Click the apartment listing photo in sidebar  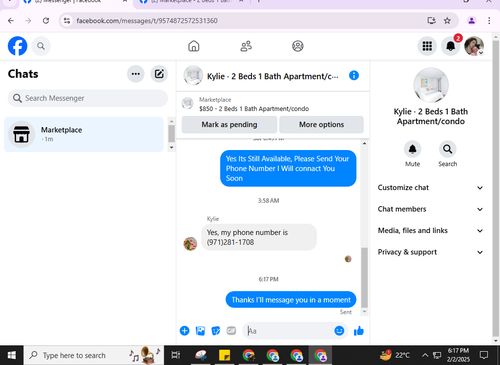click(x=431, y=85)
